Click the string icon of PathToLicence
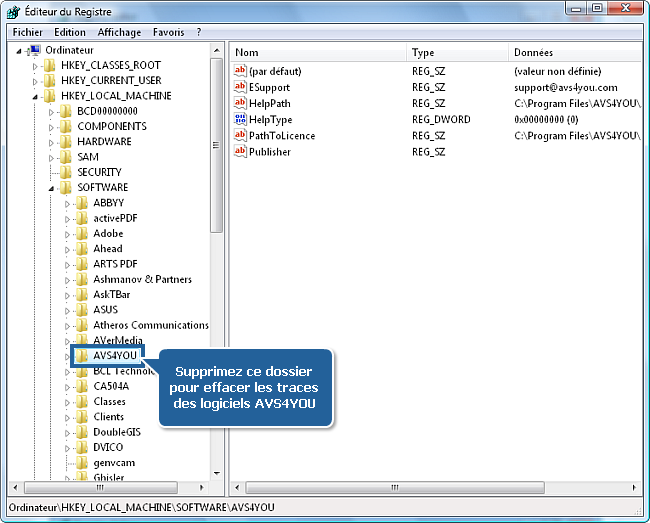 tap(240, 135)
